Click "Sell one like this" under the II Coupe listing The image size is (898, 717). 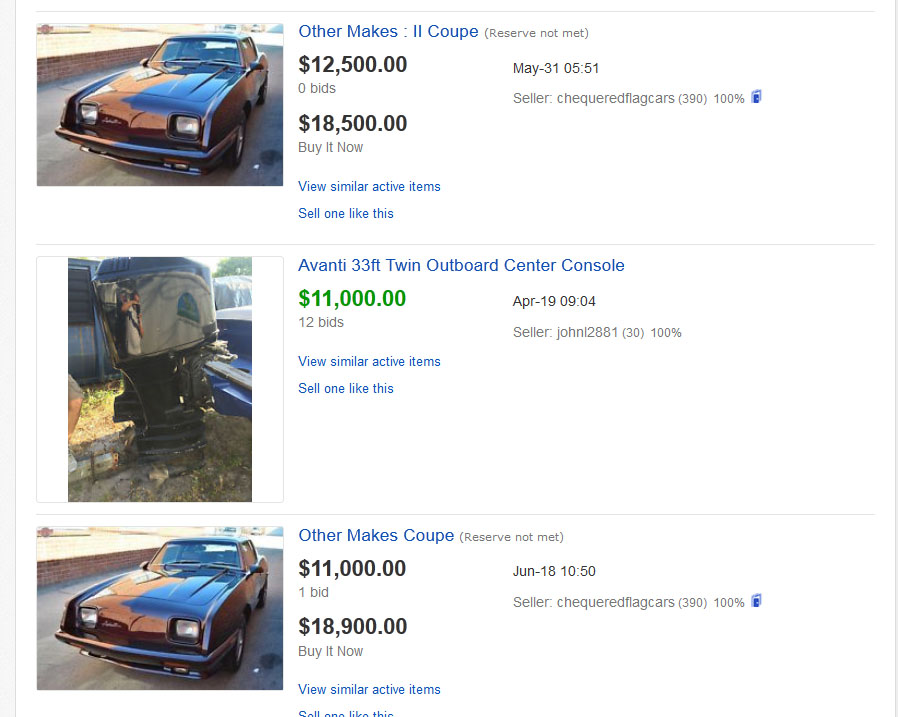346,214
